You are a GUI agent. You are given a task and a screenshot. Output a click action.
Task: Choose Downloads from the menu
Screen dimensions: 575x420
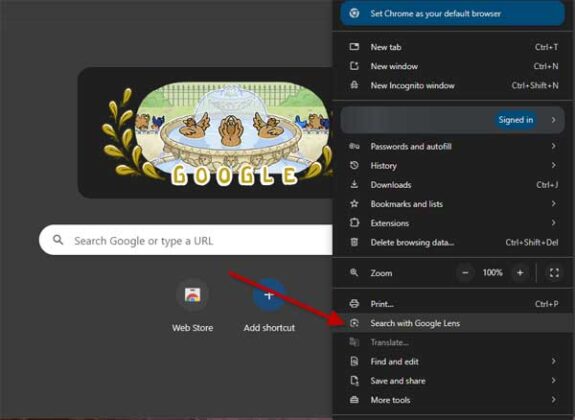coord(453,185)
